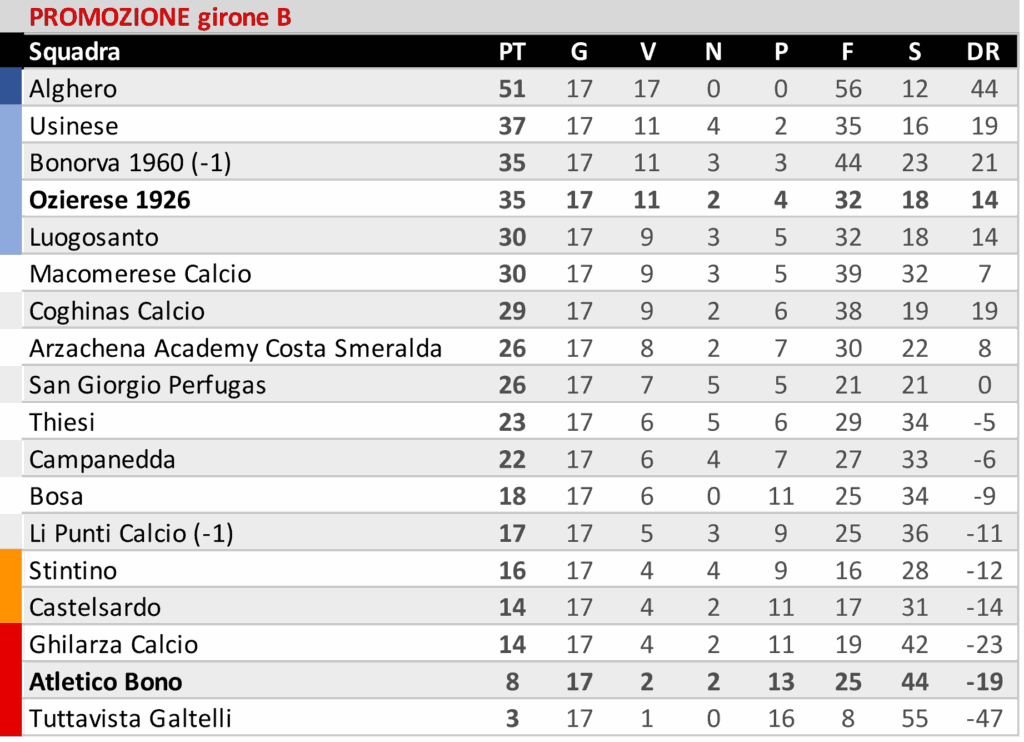The height and width of the screenshot is (742, 1024).
Task: Click the PT column header
Action: pos(512,52)
